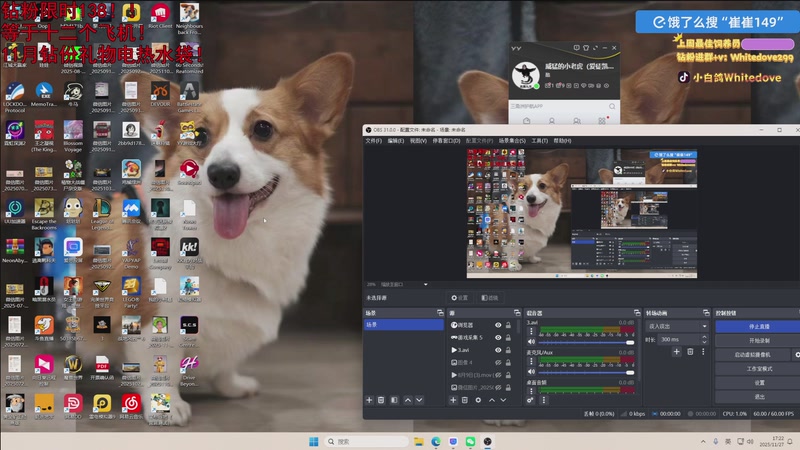The width and height of the screenshot is (800, 450).
Task: Open the DEVOUR game shortcut
Action: coord(160,95)
